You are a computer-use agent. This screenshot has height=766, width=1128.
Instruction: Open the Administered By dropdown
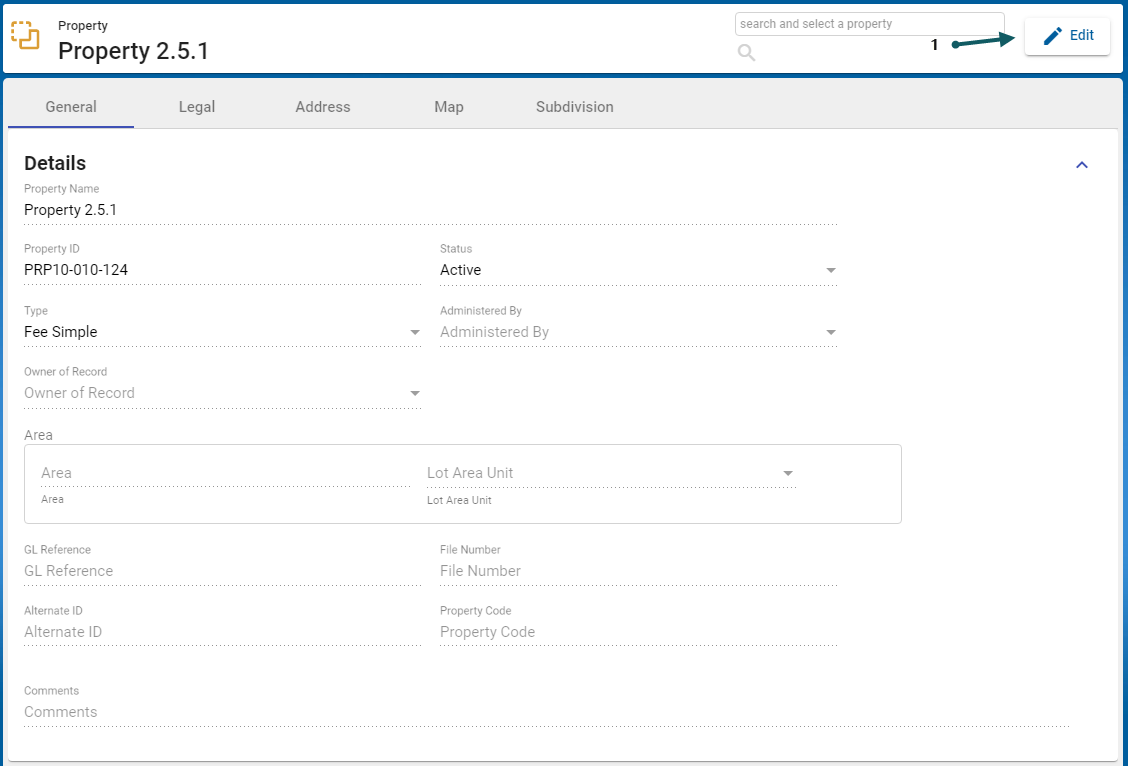pyautogui.click(x=638, y=332)
